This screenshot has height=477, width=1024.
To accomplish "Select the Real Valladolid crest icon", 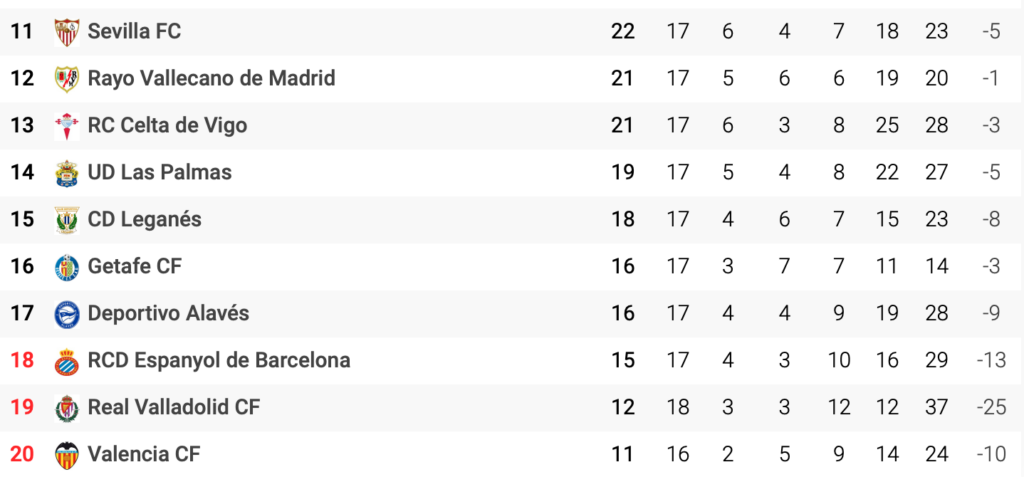I will [67, 408].
